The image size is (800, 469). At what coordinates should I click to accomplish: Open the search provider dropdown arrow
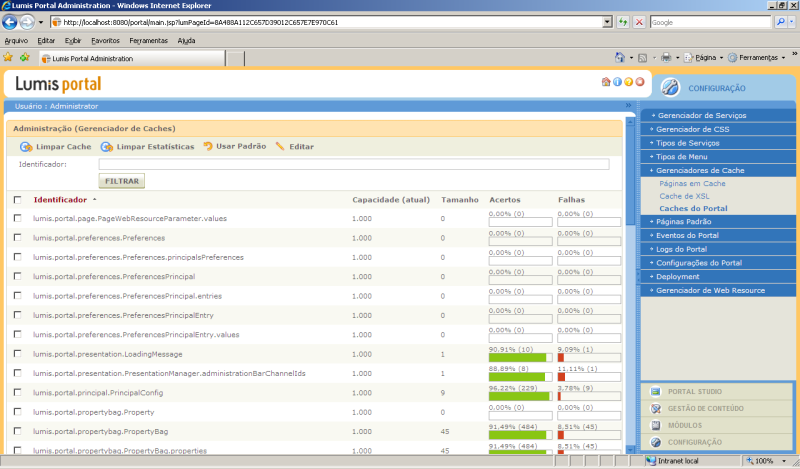click(x=791, y=22)
